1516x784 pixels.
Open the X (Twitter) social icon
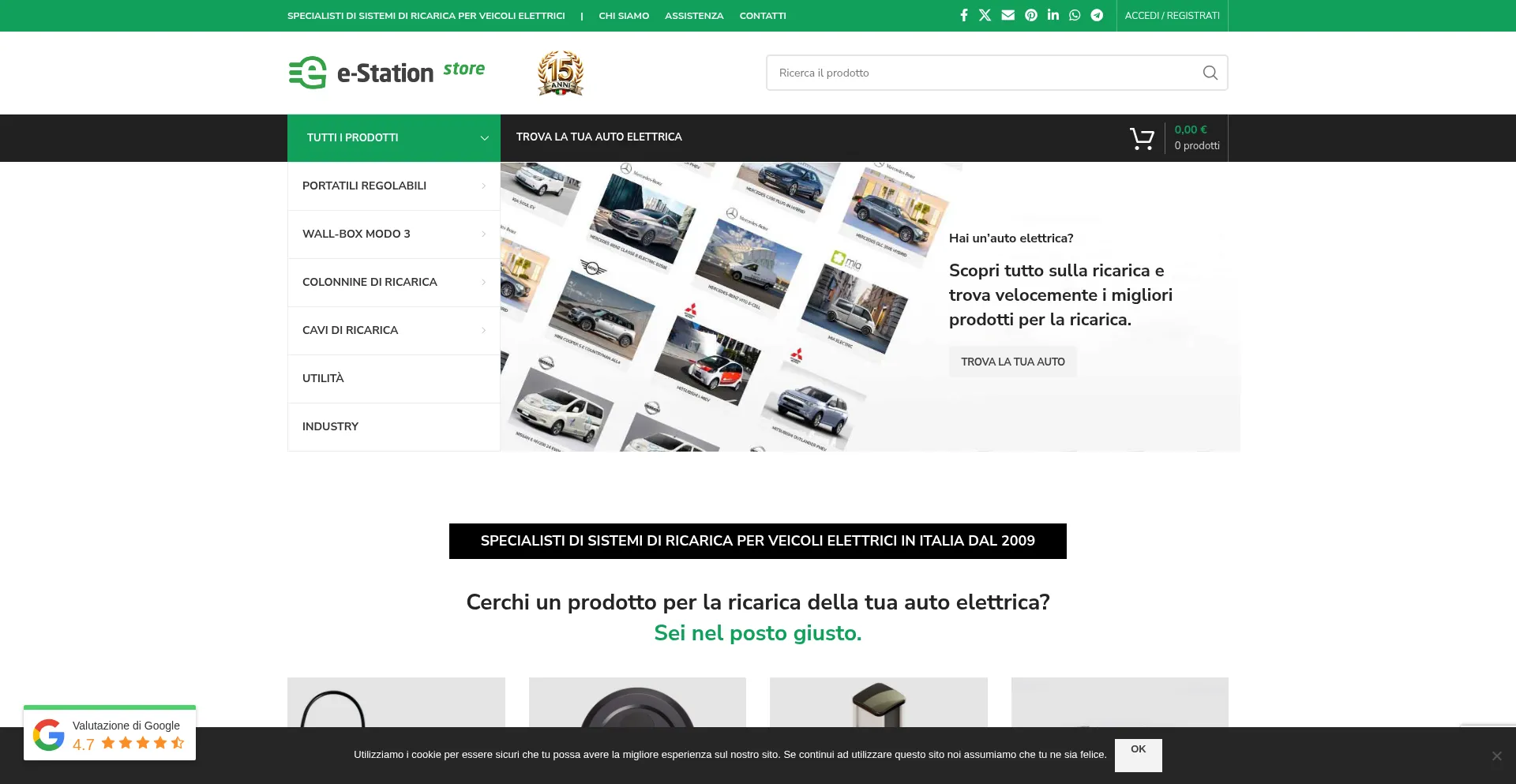coord(985,15)
